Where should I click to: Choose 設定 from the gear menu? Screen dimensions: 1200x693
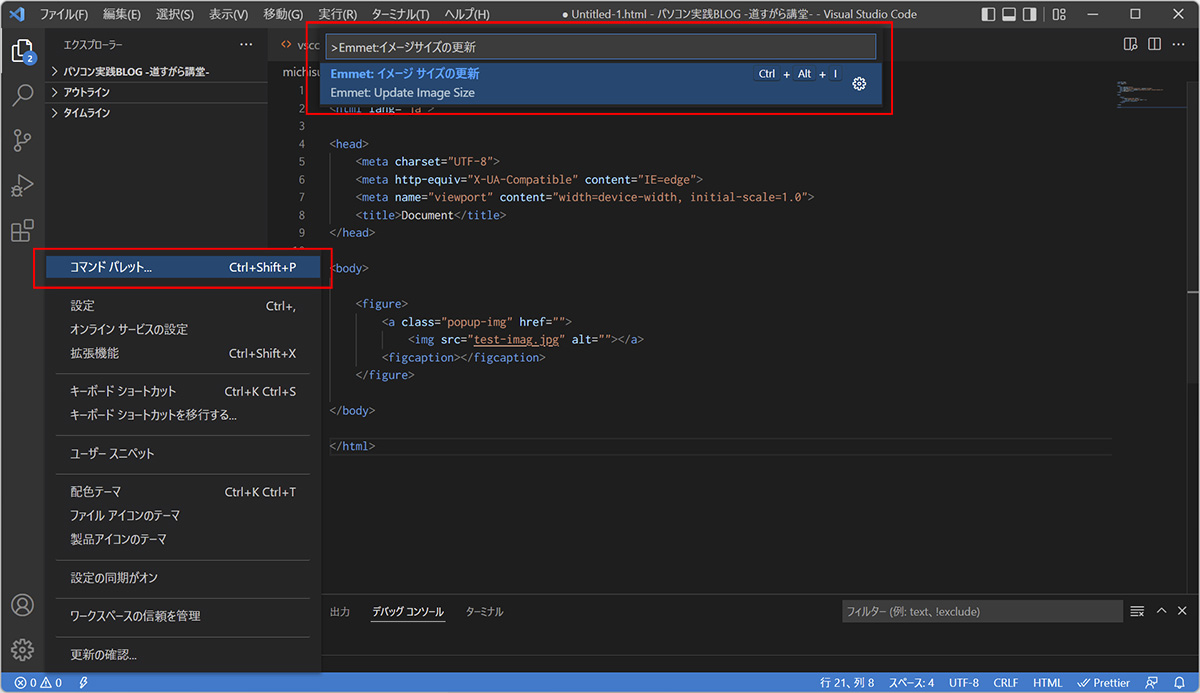183,306
